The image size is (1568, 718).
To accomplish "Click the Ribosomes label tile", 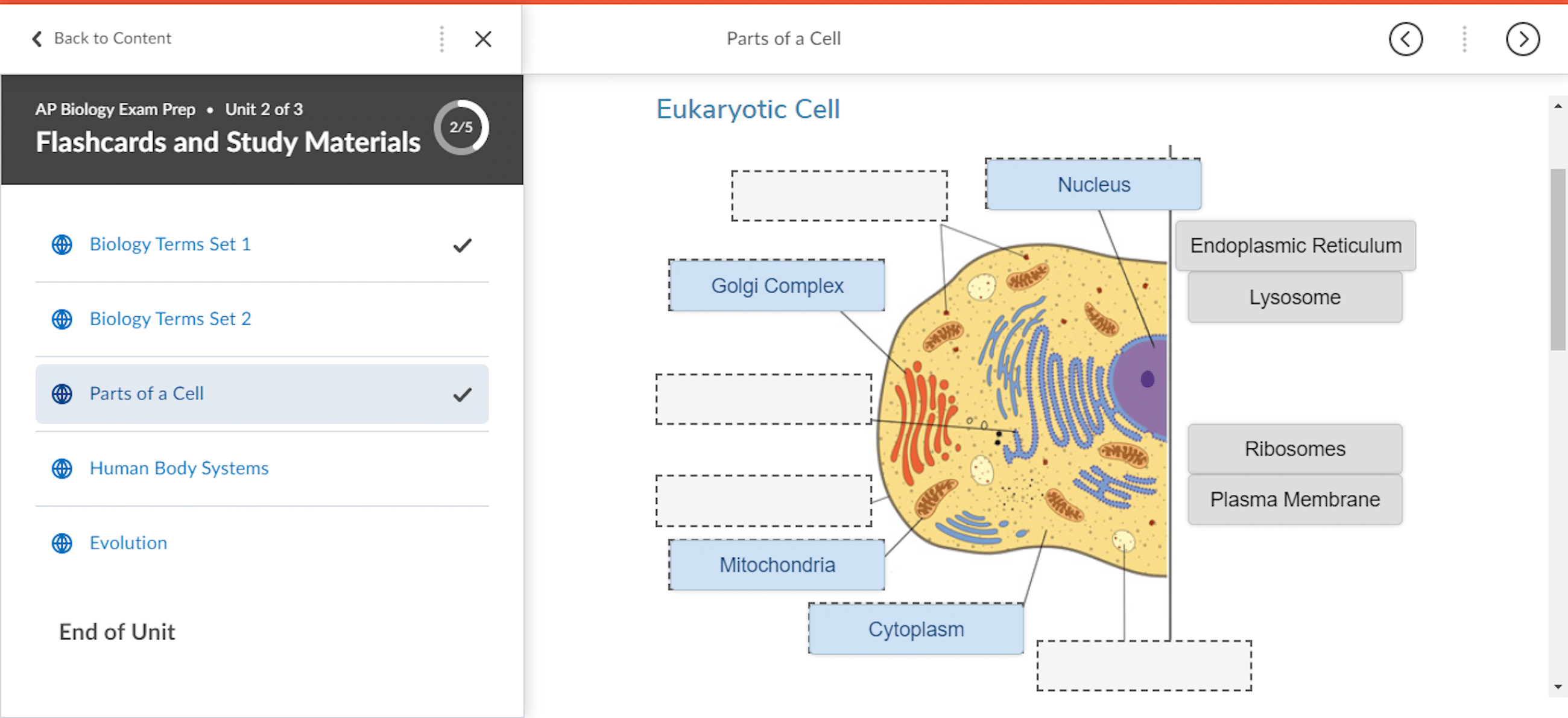I will 1294,449.
